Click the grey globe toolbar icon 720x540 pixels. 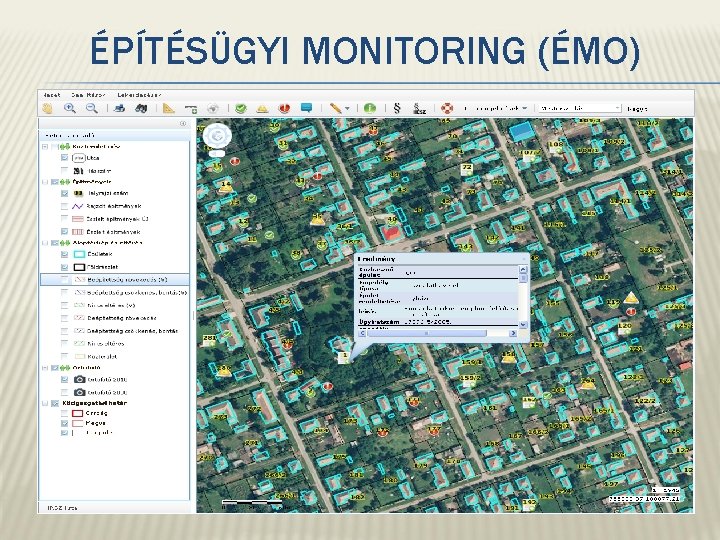[212, 108]
